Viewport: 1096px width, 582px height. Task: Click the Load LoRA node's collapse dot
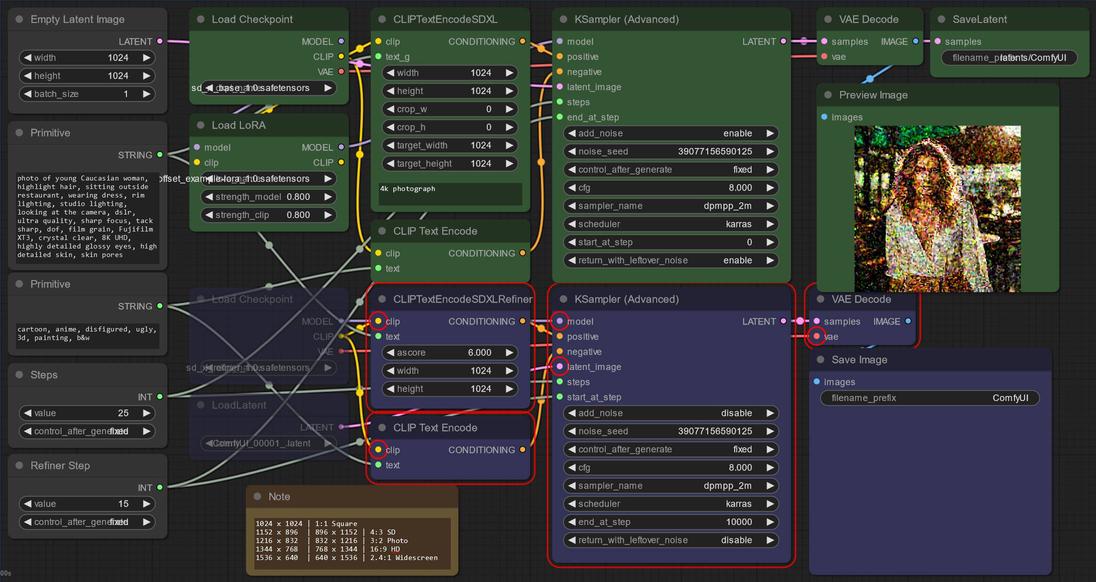click(x=201, y=125)
